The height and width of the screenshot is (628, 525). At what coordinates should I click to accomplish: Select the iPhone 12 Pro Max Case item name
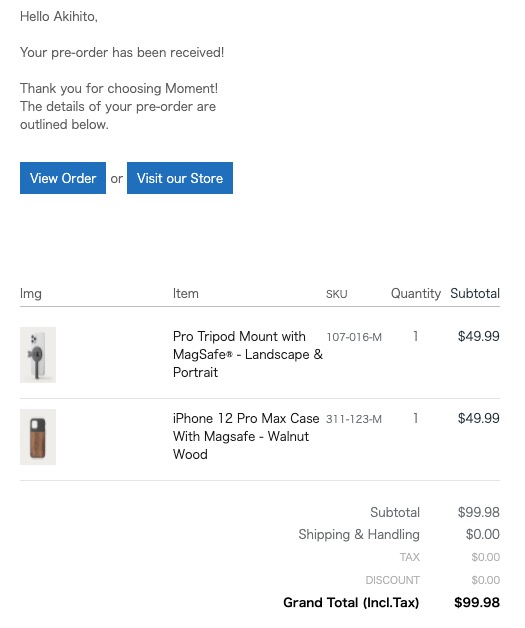(246, 437)
